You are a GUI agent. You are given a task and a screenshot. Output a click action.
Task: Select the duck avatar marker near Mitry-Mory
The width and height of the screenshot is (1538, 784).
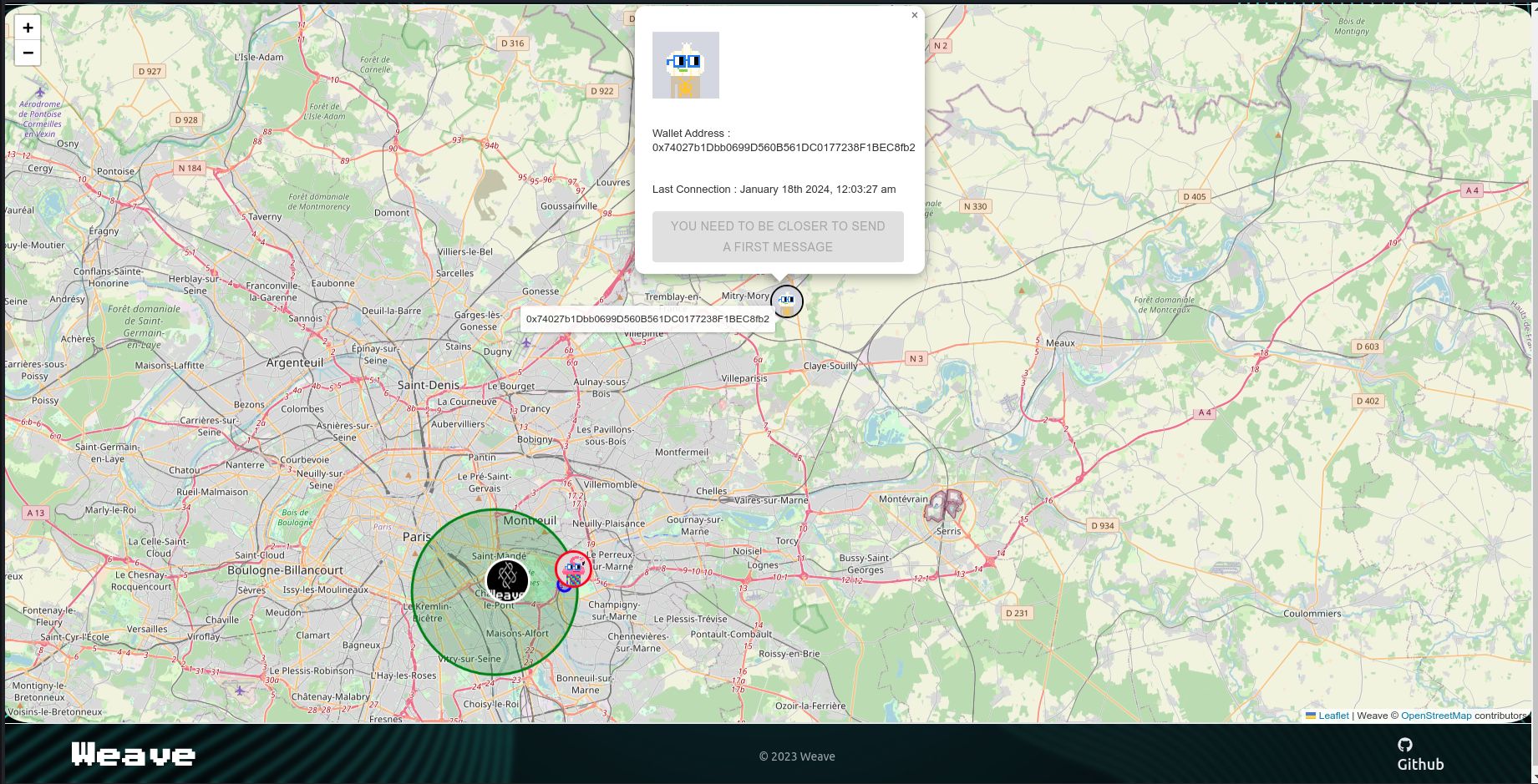pyautogui.click(x=786, y=301)
